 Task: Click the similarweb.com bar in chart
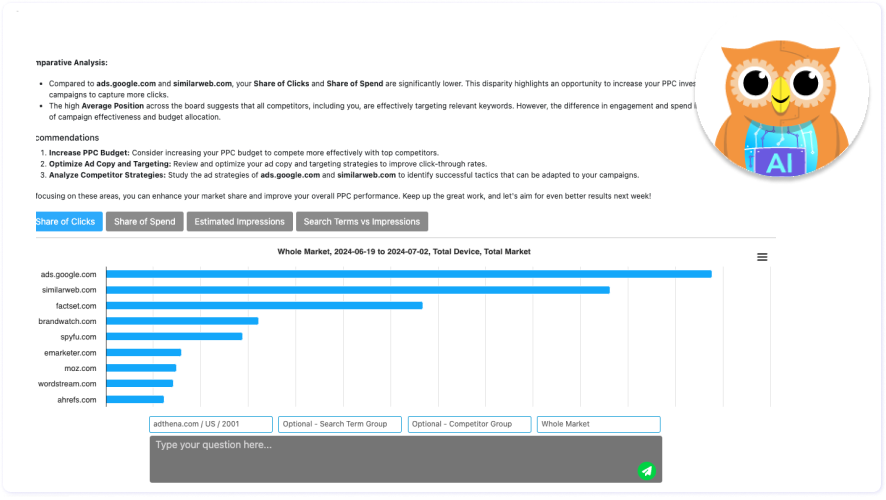[x=358, y=290]
